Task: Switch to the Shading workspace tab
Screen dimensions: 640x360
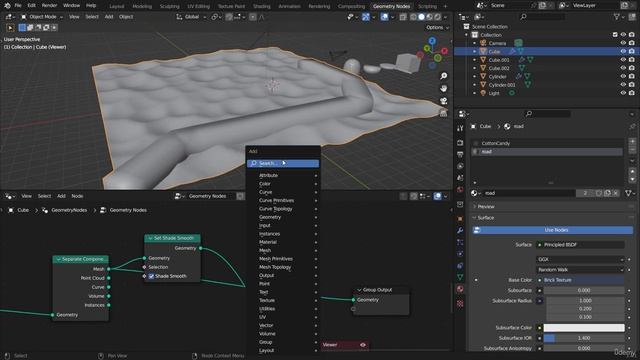Action: tap(262, 6)
